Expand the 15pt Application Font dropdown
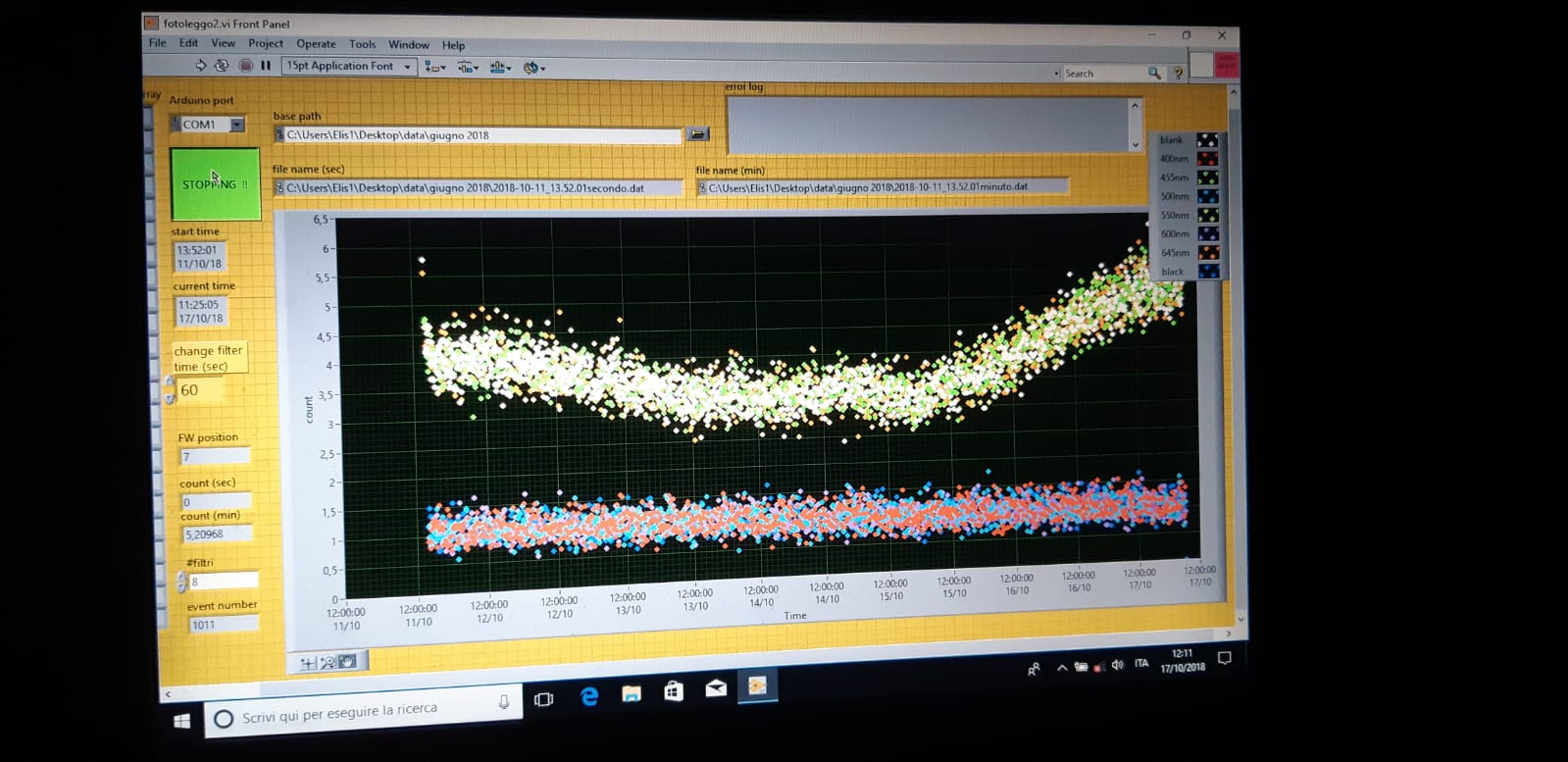 point(407,67)
